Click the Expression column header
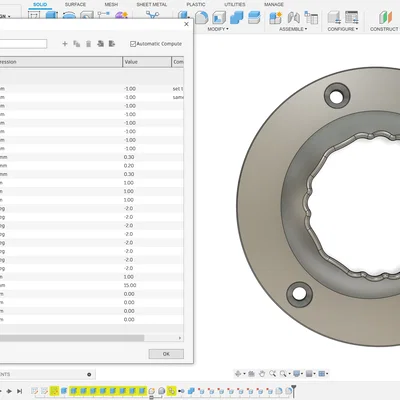This screenshot has height=400, width=400. [61, 62]
